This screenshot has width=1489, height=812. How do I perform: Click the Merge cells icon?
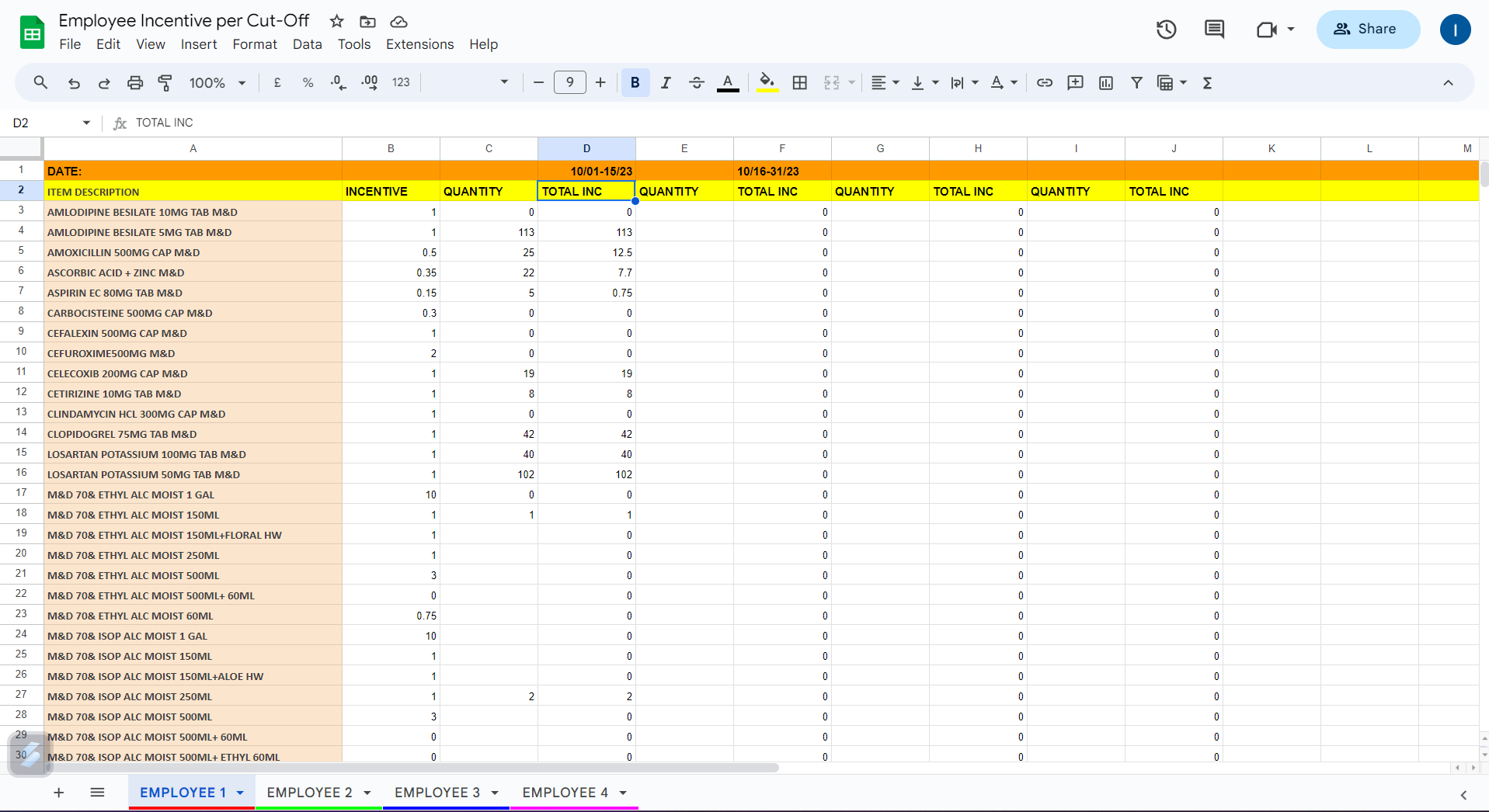[832, 82]
